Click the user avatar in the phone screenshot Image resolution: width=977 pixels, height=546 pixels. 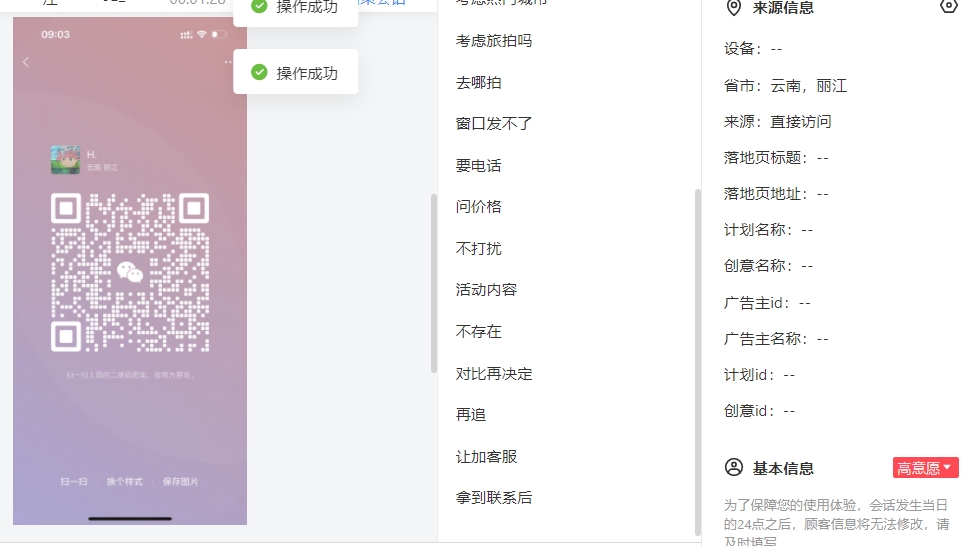click(65, 160)
